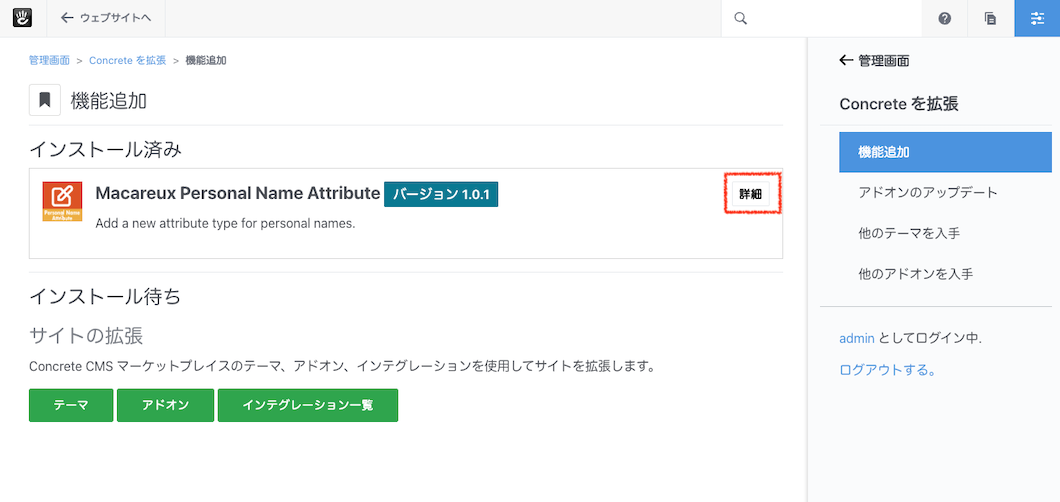Open アドオンのアップデート sidebar item
The height and width of the screenshot is (502, 1060).
(928, 193)
